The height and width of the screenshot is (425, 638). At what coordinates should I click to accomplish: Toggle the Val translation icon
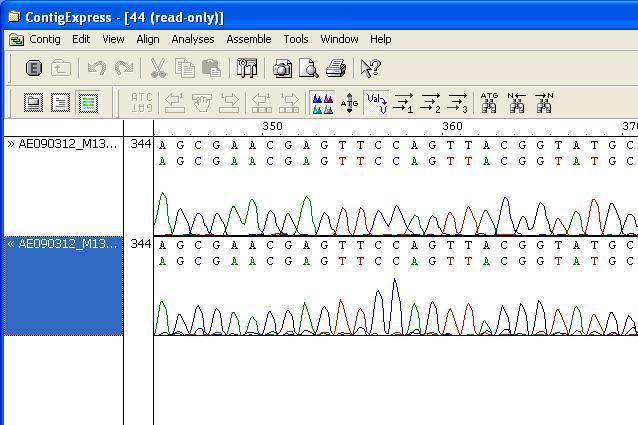[x=376, y=102]
